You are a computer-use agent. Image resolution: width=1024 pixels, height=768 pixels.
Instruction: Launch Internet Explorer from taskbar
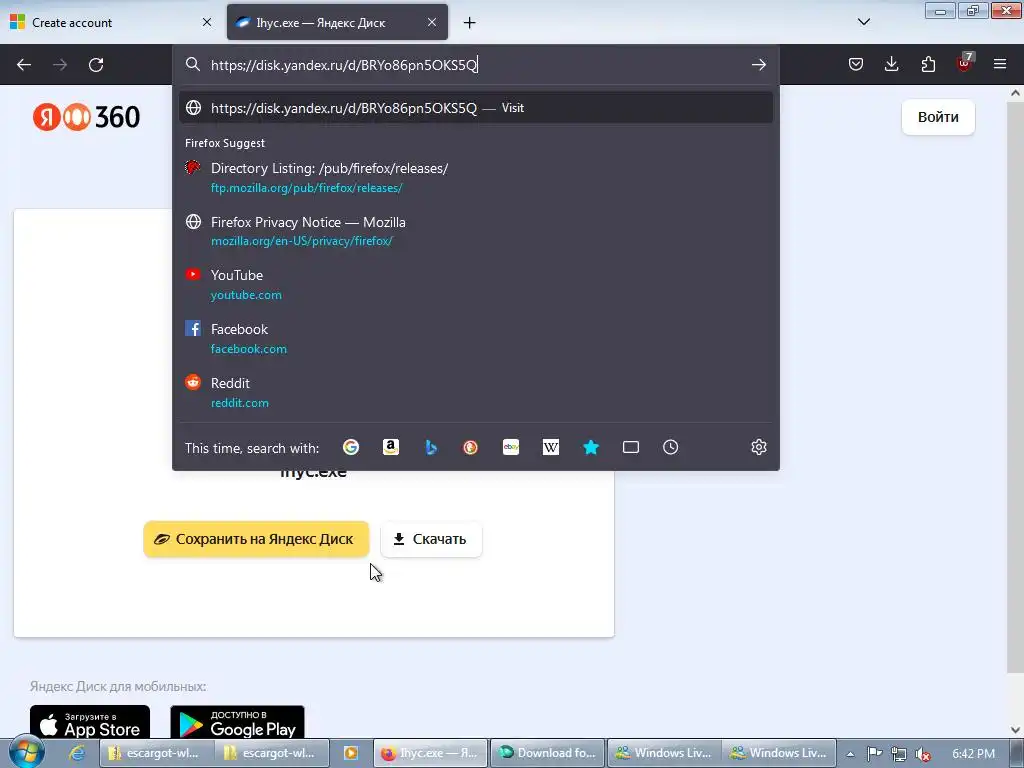76,753
